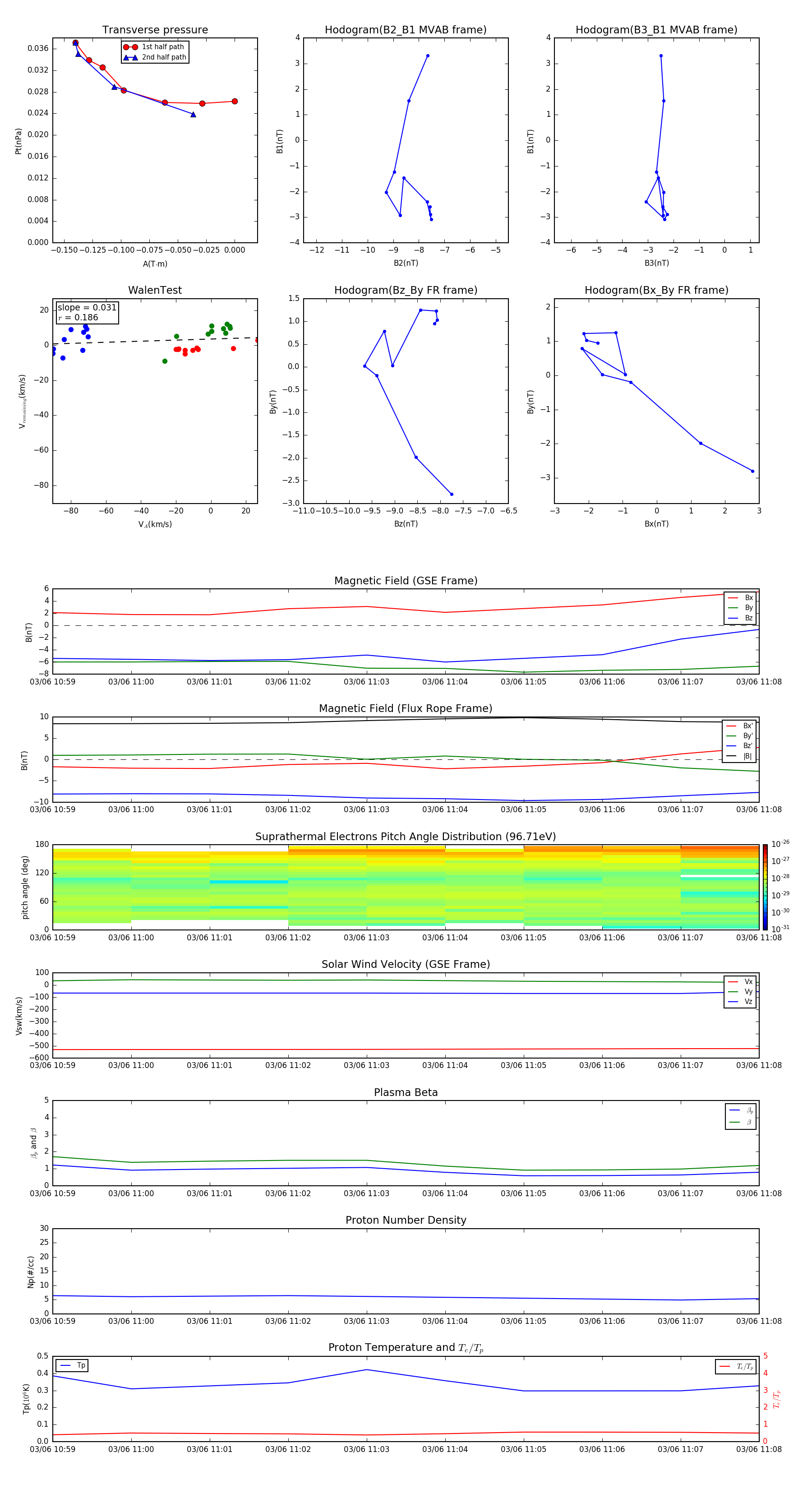Click the Suprathermal Electrons Pitch Angle Distribution title
Screen dimensions: 812x1489
click(x=406, y=837)
